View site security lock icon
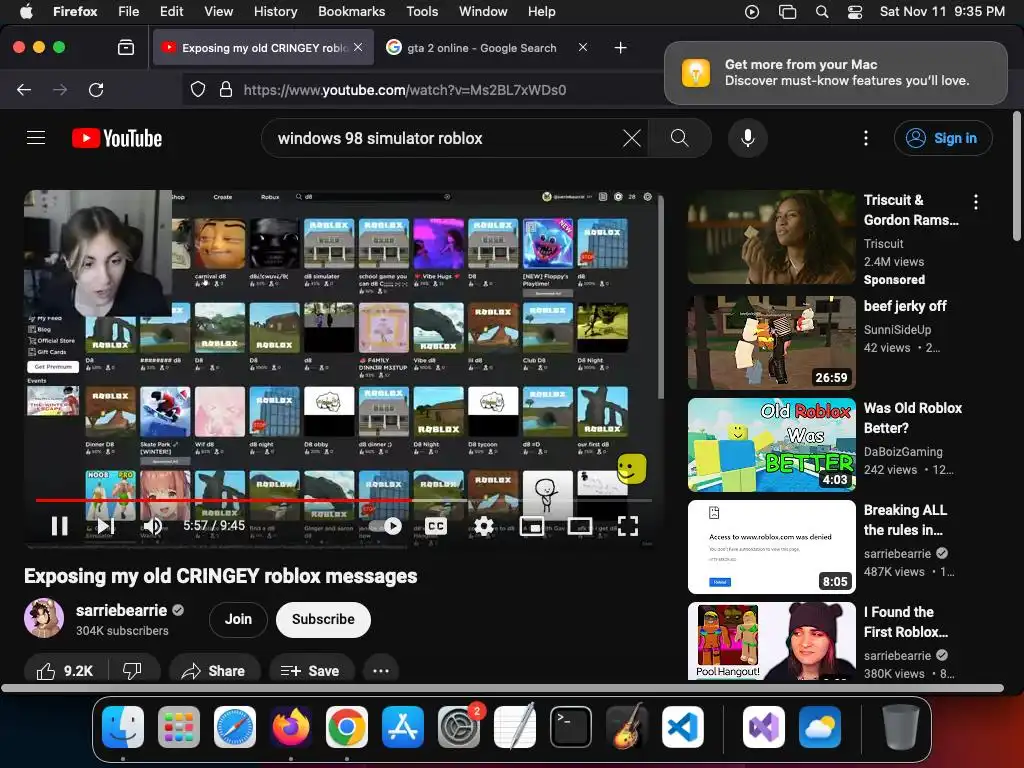 [225, 89]
